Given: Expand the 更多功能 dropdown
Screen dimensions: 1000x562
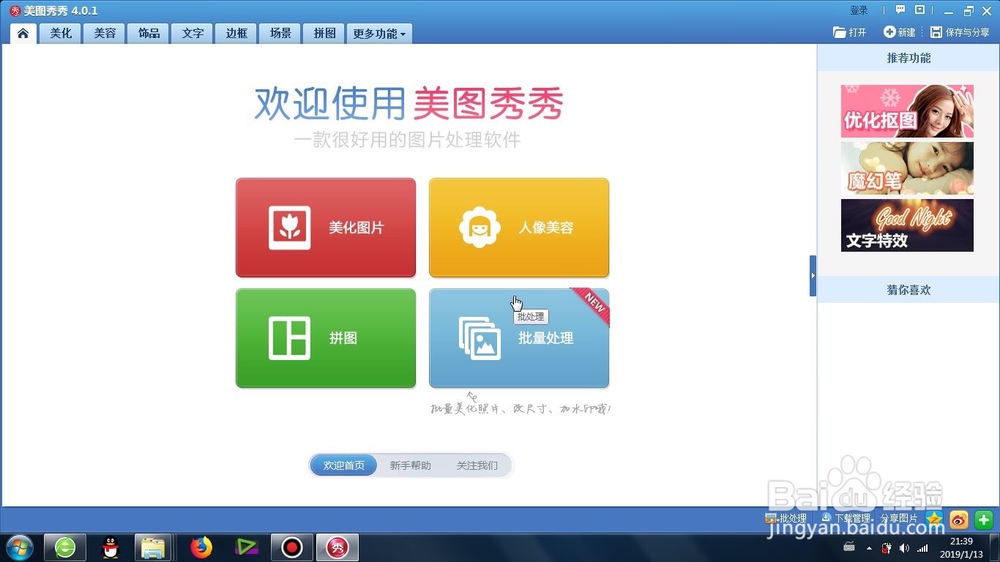Looking at the screenshot, I should point(379,33).
